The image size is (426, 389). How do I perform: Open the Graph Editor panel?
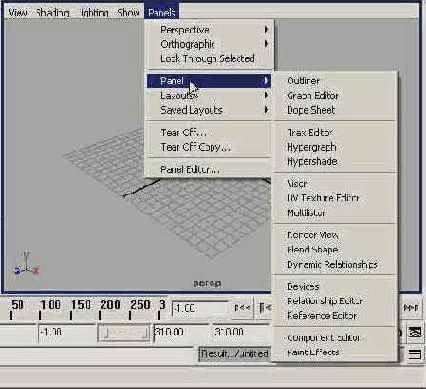click(x=313, y=96)
